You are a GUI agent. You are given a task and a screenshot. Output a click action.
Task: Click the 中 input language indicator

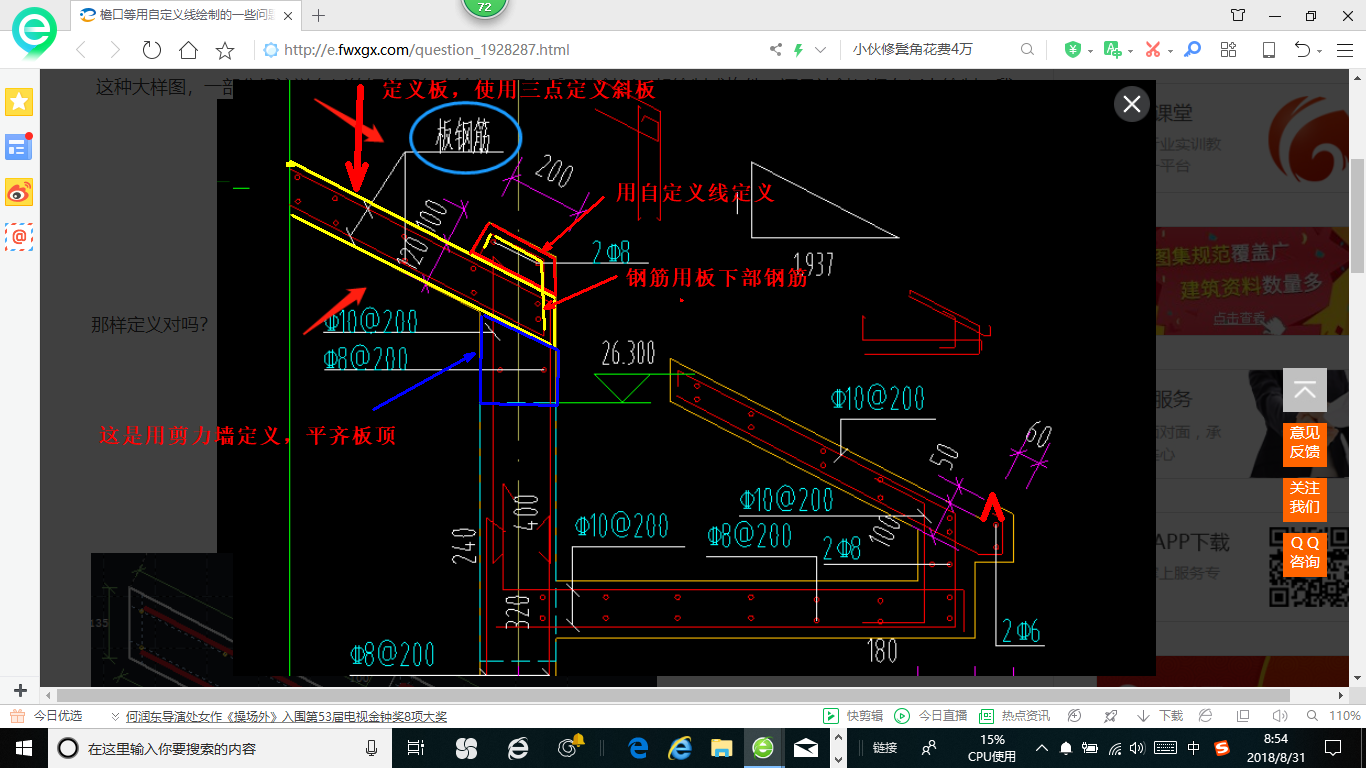tap(1194, 748)
